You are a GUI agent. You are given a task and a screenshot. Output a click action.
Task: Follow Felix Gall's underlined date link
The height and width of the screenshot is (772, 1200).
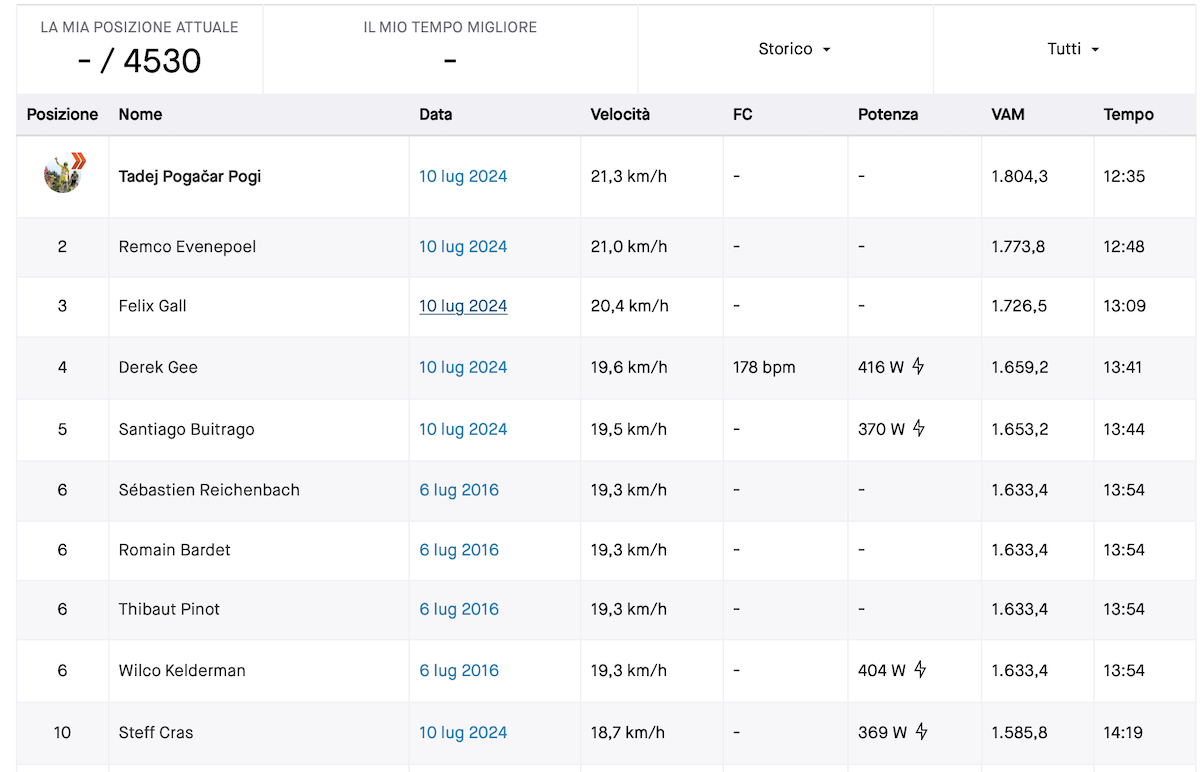tap(463, 306)
